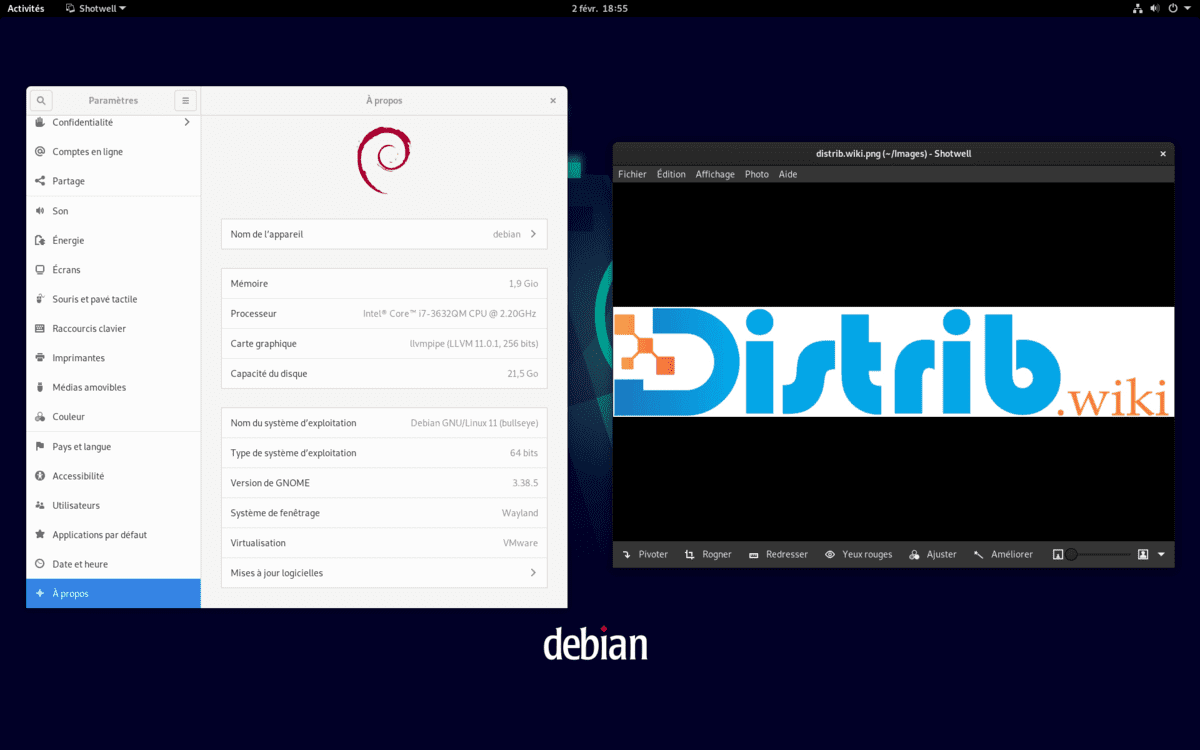Click the Debian GNU/Linux 11 (bullseye) text
1200x750 pixels.
point(474,423)
